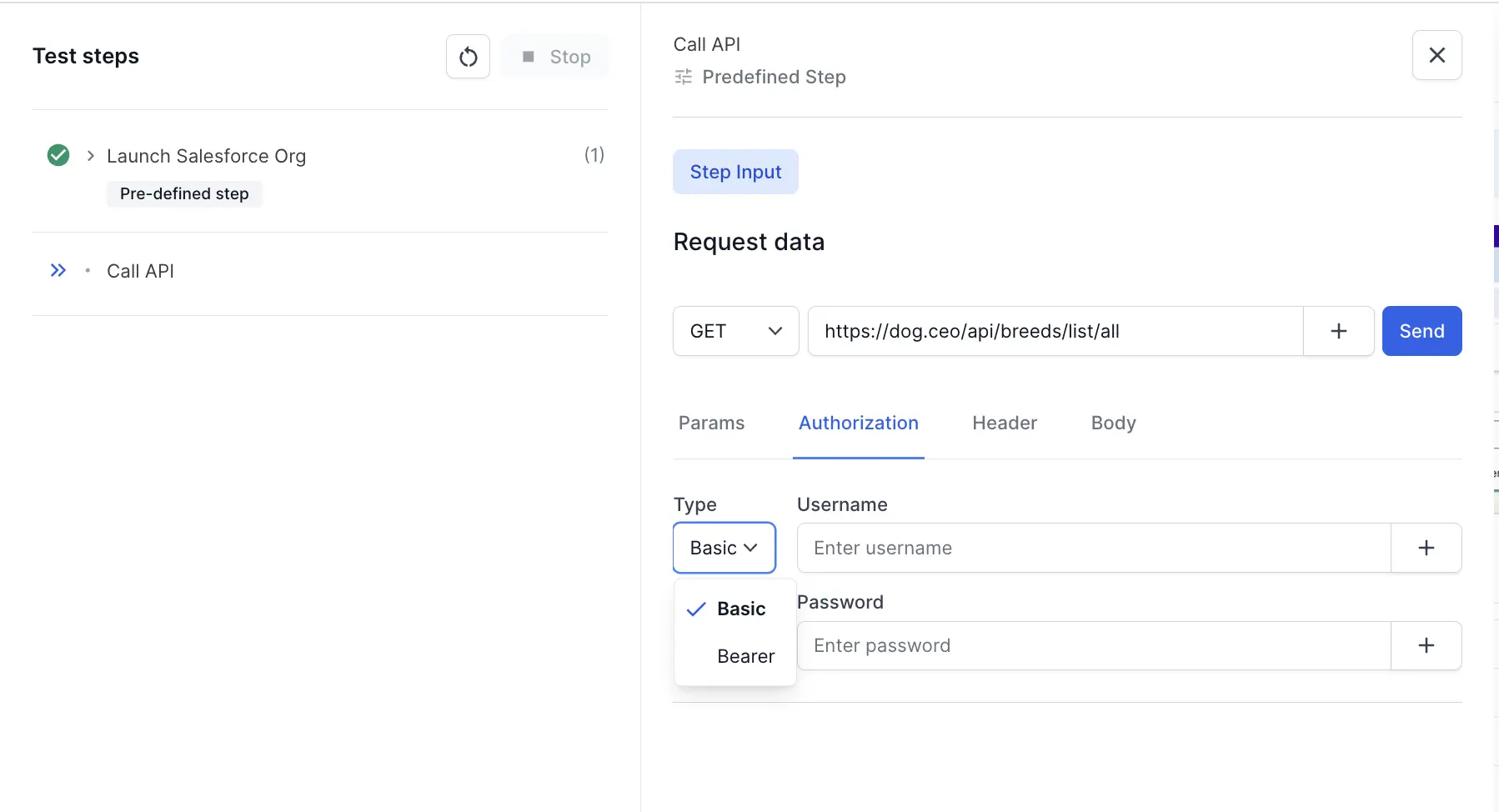This screenshot has width=1499, height=812.
Task: Click the plus icon next to the URL field
Action: click(1338, 331)
